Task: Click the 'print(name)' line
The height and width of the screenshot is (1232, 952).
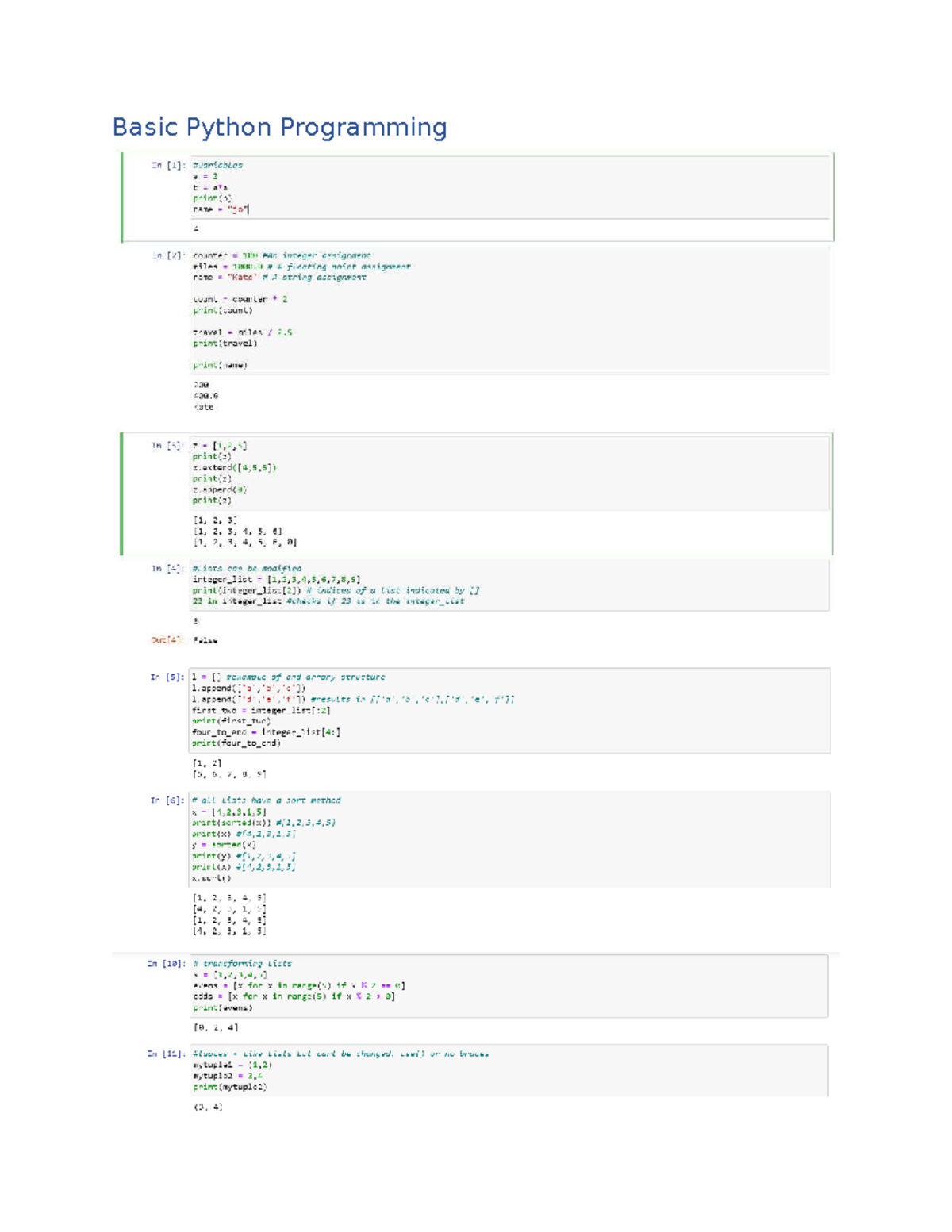Action: (220, 366)
